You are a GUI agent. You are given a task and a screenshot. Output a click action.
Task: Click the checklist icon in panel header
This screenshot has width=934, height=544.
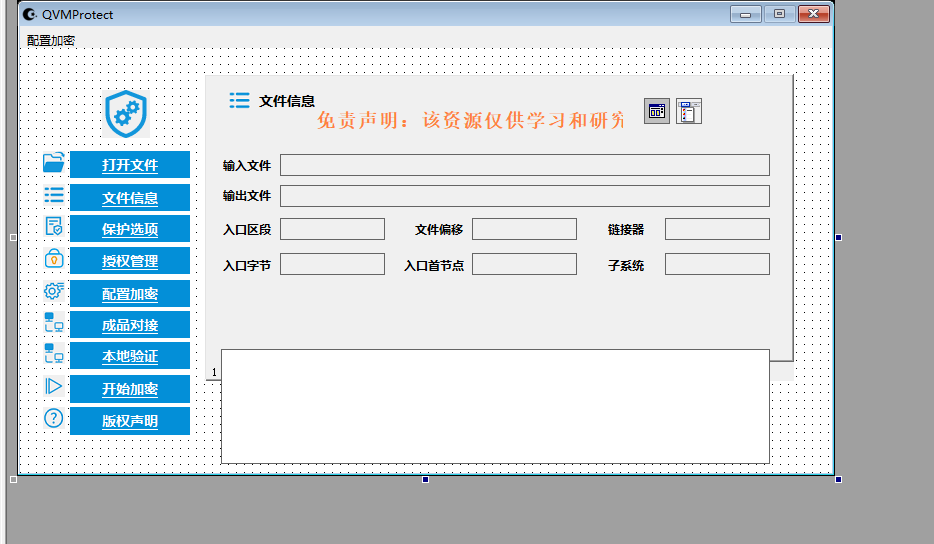(x=689, y=112)
